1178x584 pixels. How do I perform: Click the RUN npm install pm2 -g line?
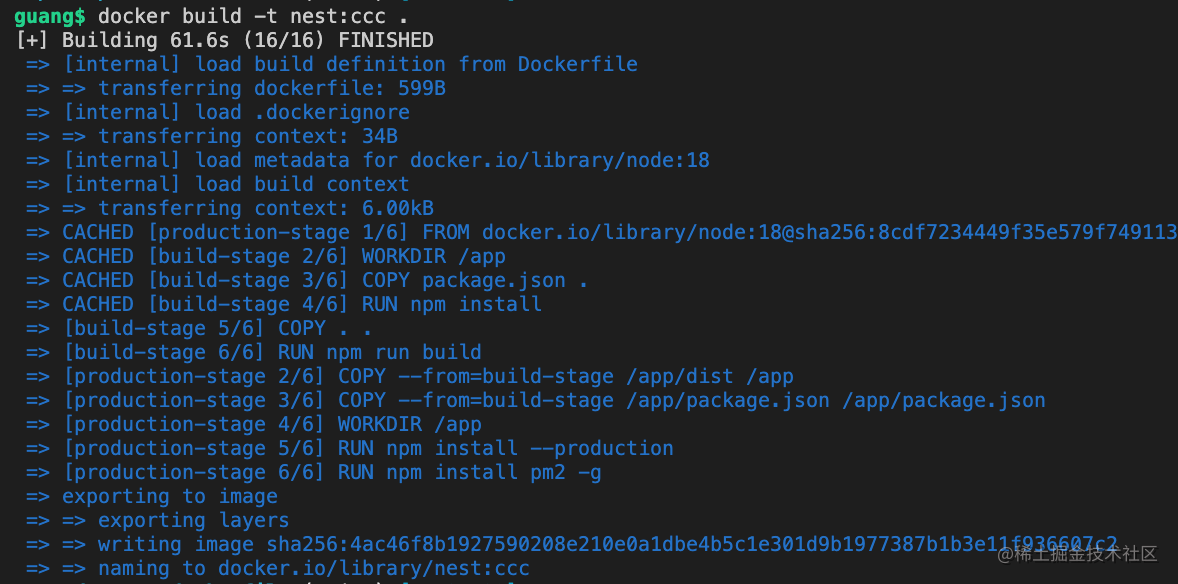click(313, 473)
